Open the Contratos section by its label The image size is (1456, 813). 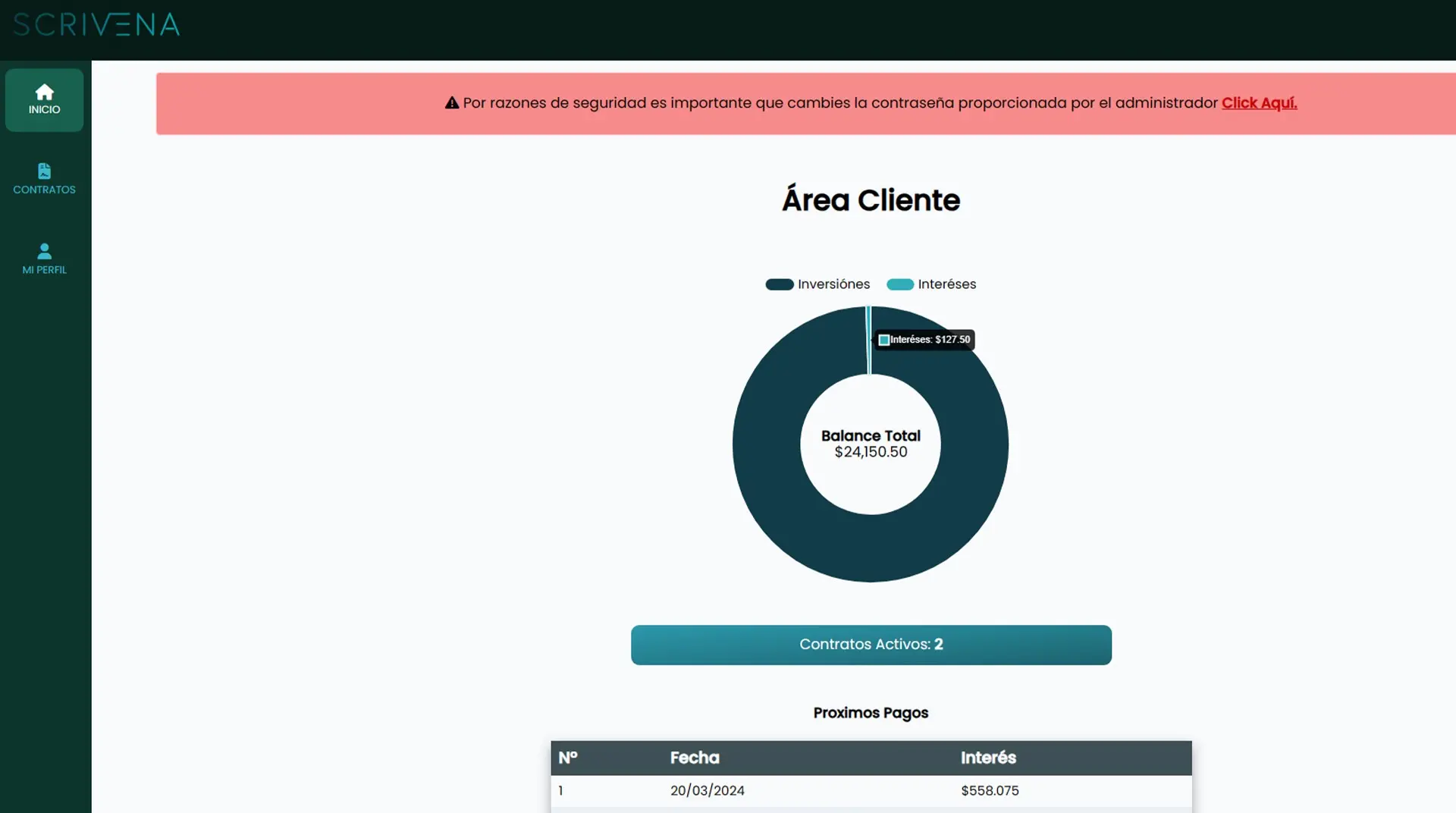tap(44, 190)
